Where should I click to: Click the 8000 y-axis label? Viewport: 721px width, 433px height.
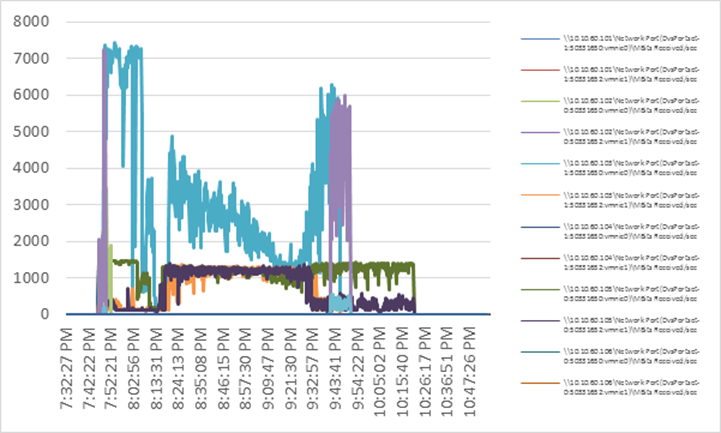[31, 22]
